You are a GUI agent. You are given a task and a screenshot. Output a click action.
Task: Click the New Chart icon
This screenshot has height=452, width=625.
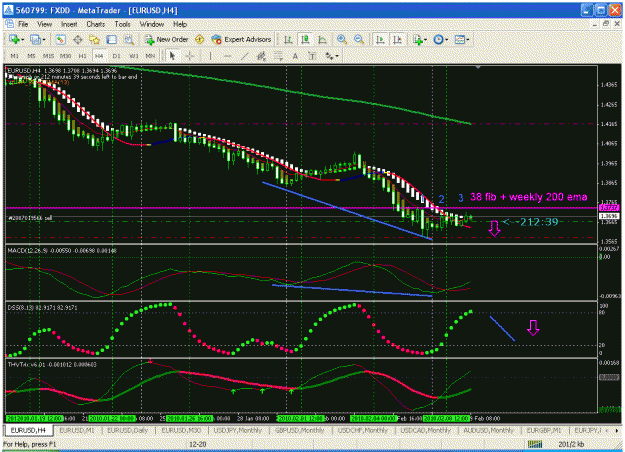tap(14, 39)
